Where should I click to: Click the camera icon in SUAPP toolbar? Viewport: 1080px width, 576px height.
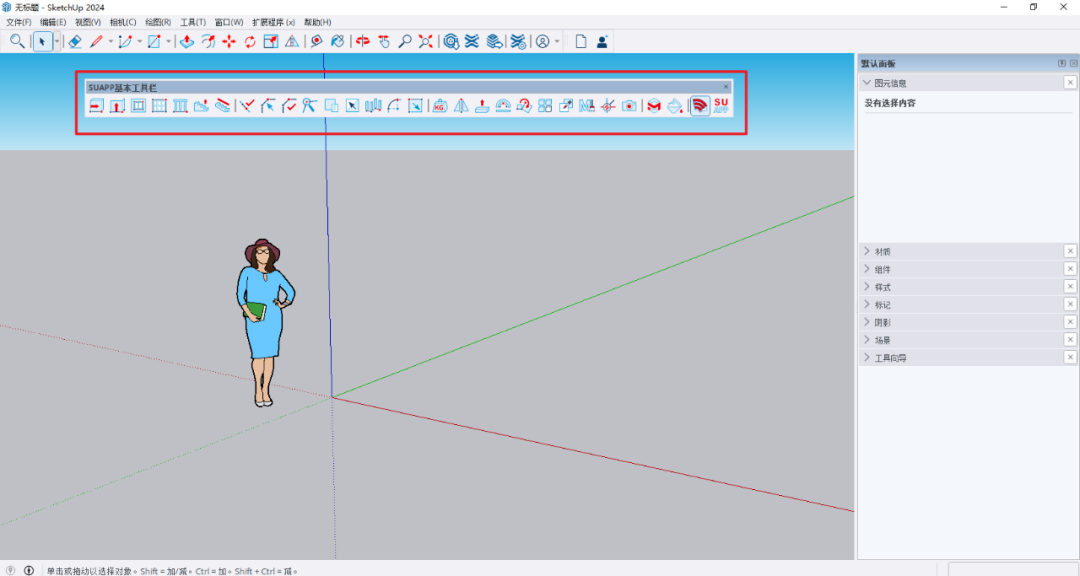point(629,105)
